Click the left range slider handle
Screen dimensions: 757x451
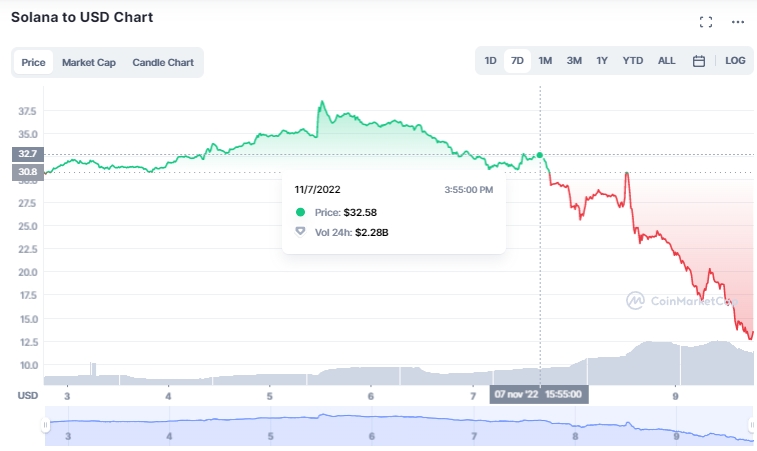tap(45, 425)
